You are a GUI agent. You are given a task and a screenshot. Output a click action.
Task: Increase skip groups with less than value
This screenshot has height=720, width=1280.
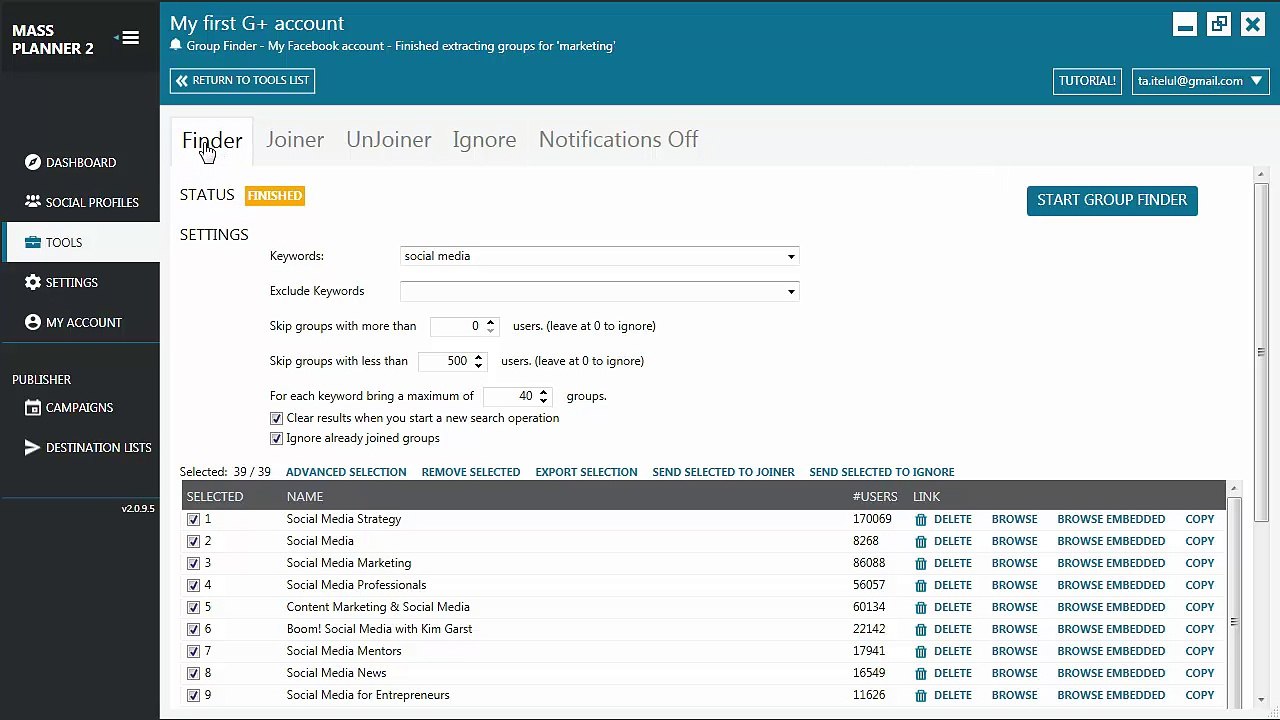click(x=478, y=357)
